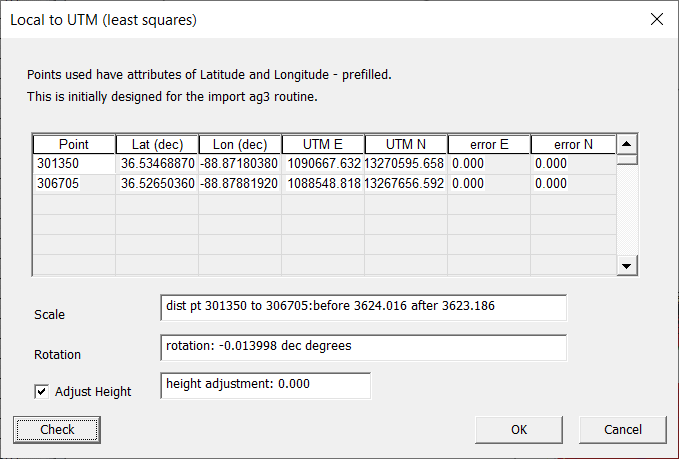679x459 pixels.
Task: Click the table scrollbar down arrow
Action: tap(627, 266)
